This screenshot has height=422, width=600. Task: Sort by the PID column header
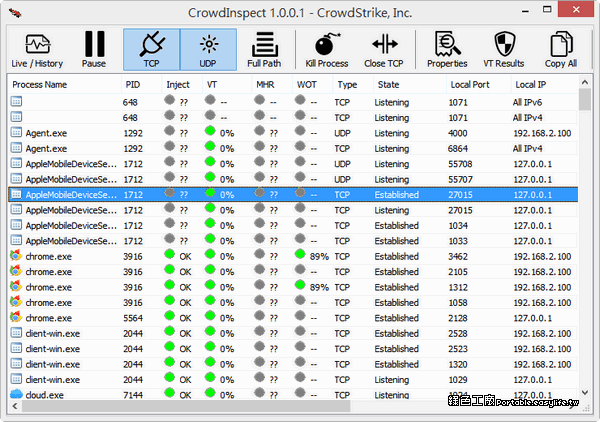142,85
